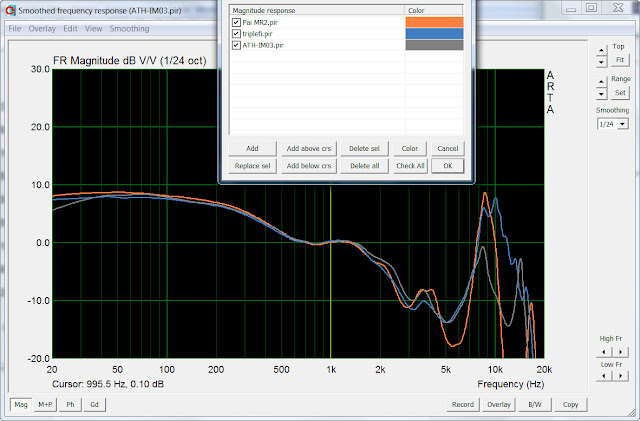Toggle the B/W display button

click(x=535, y=405)
